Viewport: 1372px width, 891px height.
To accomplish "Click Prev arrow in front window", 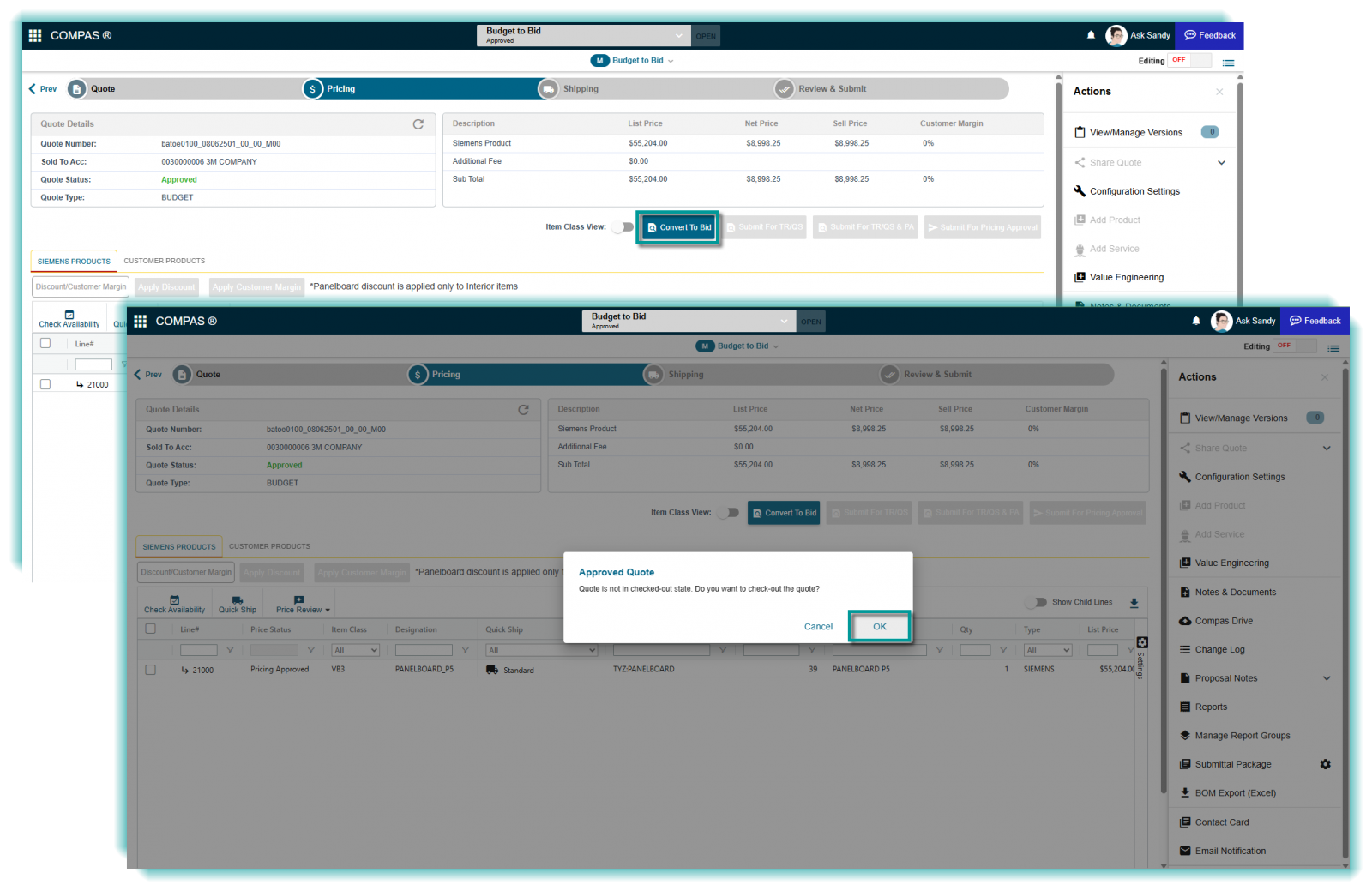I will (x=148, y=375).
